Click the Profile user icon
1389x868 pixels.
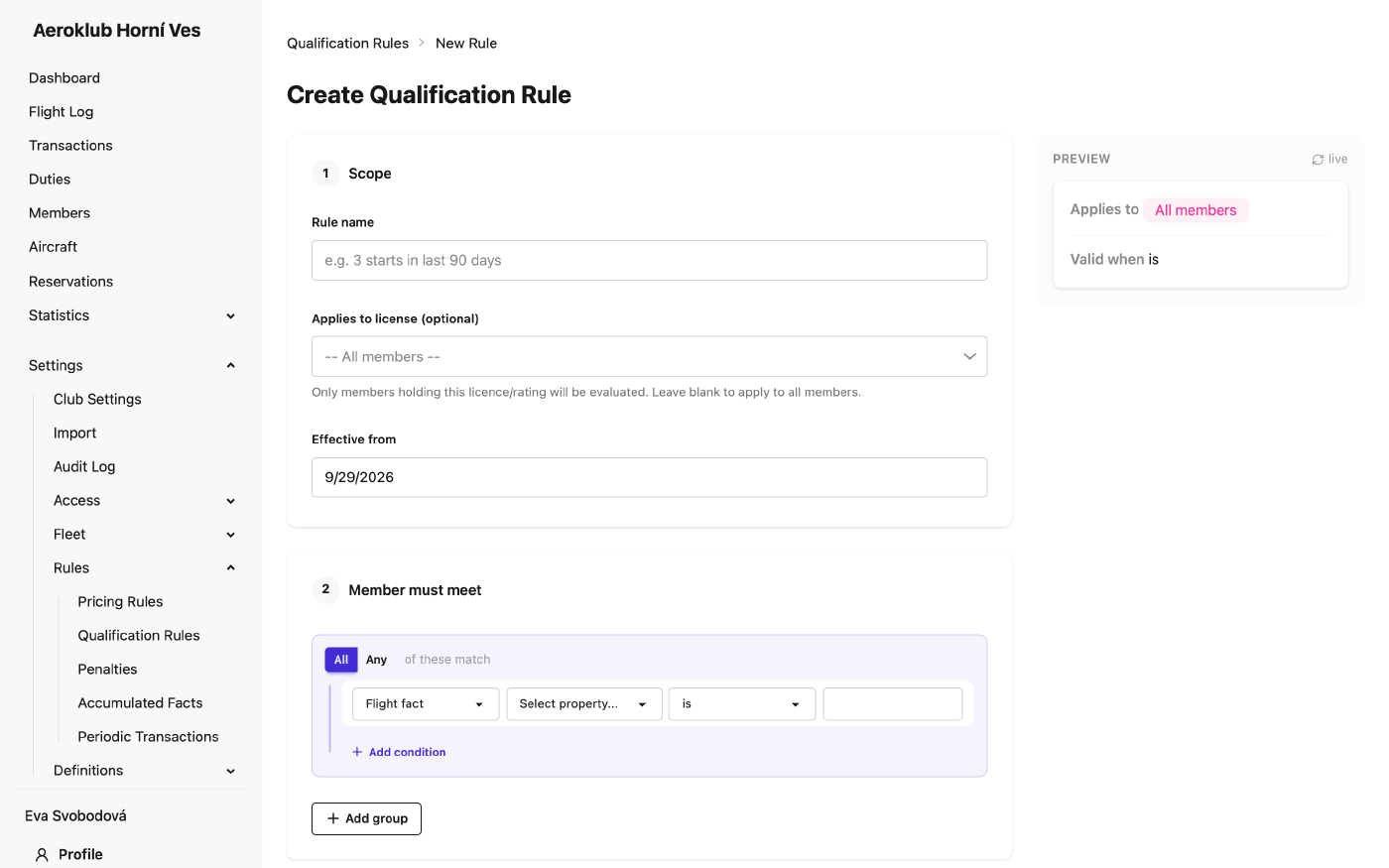pyautogui.click(x=42, y=854)
